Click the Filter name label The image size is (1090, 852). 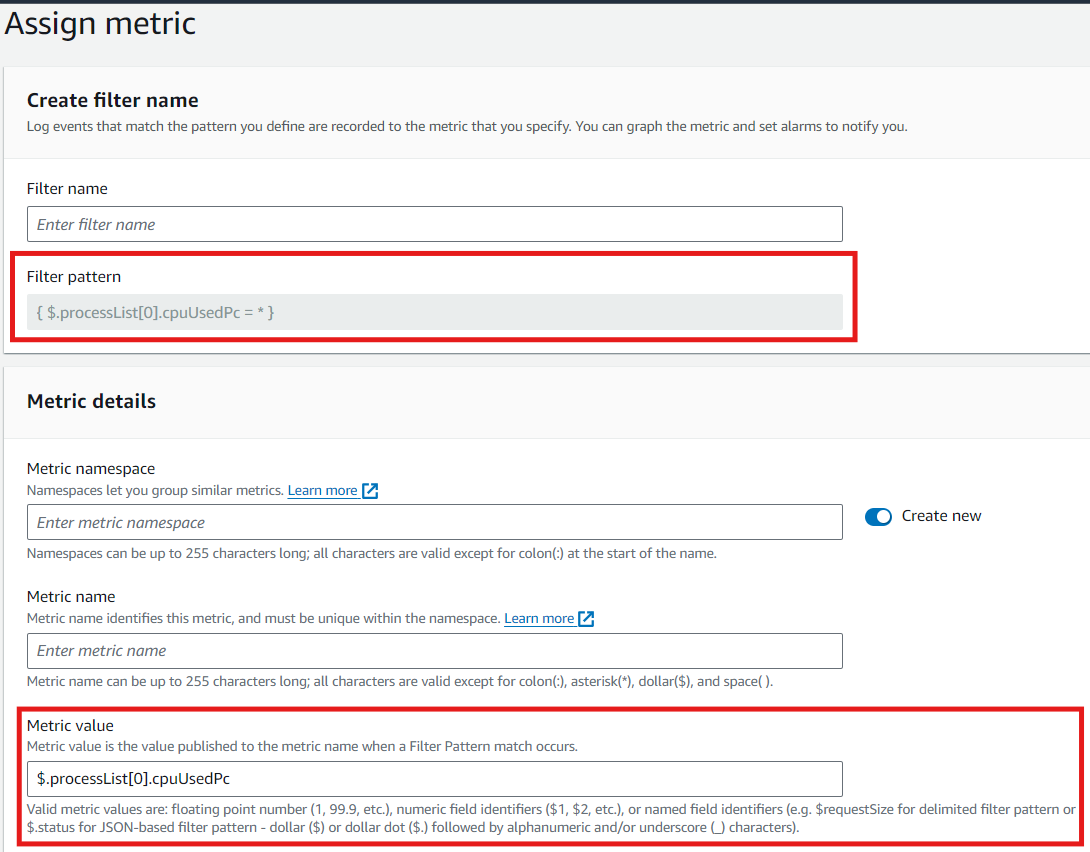67,189
